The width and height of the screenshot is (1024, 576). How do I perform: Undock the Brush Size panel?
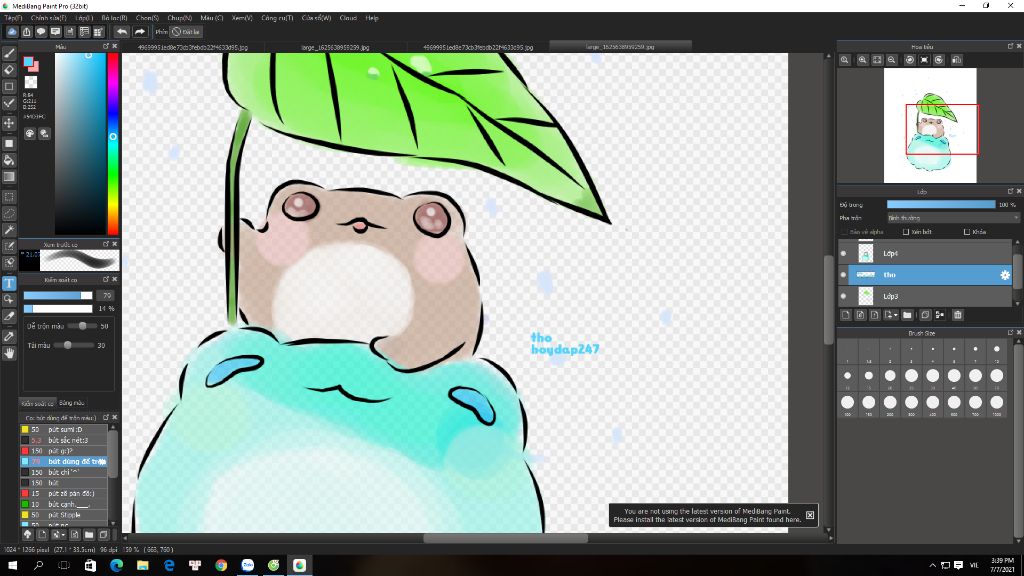coord(1010,333)
